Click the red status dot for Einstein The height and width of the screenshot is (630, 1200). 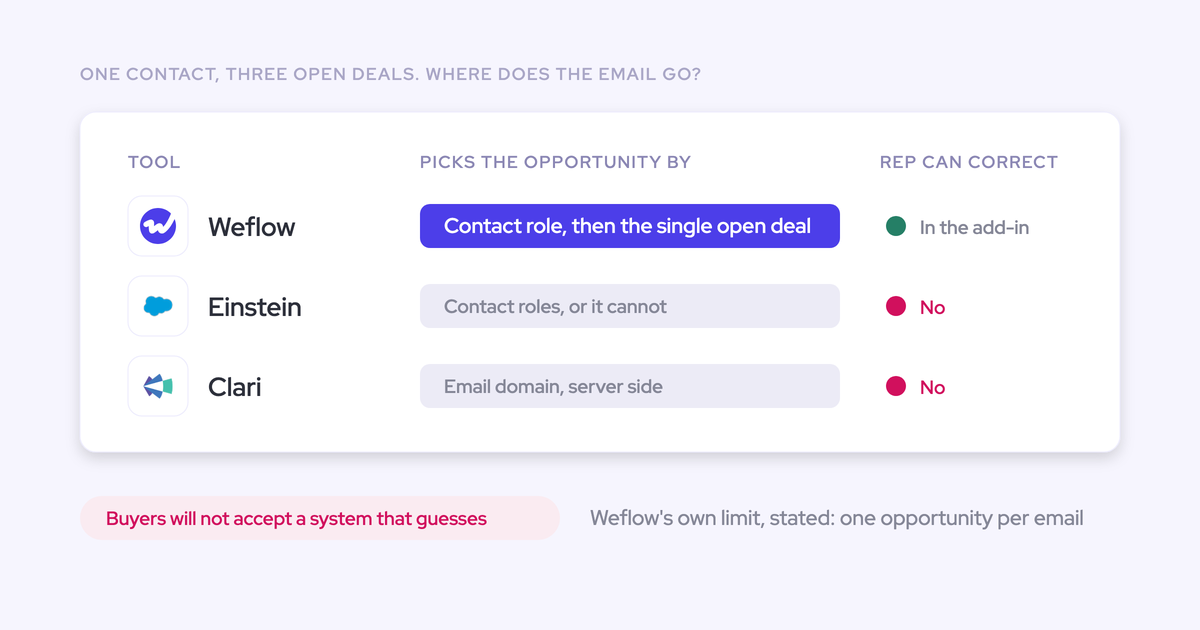pos(896,306)
